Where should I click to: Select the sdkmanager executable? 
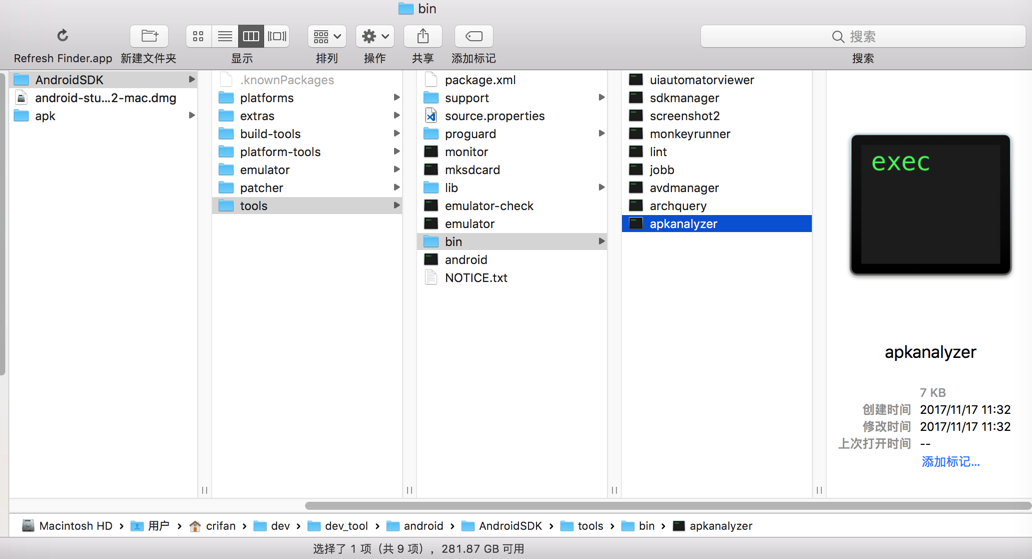717,97
